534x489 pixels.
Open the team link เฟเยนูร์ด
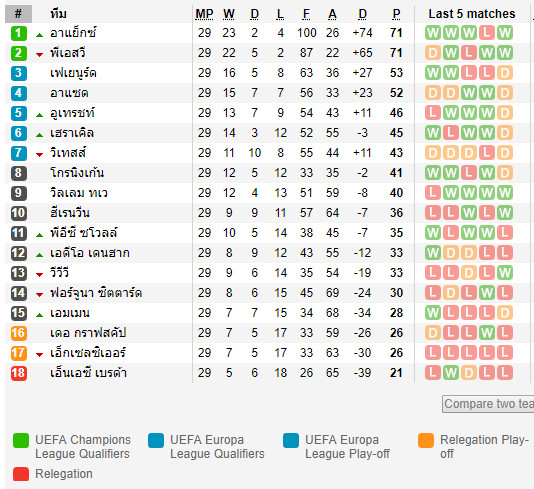click(x=73, y=73)
